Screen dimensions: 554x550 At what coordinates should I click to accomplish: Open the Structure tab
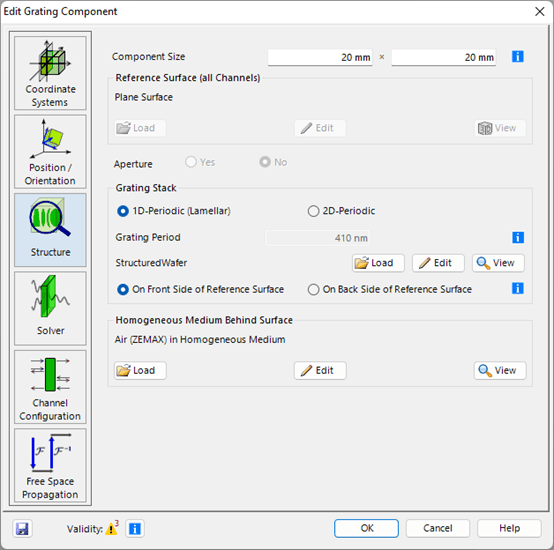point(50,230)
